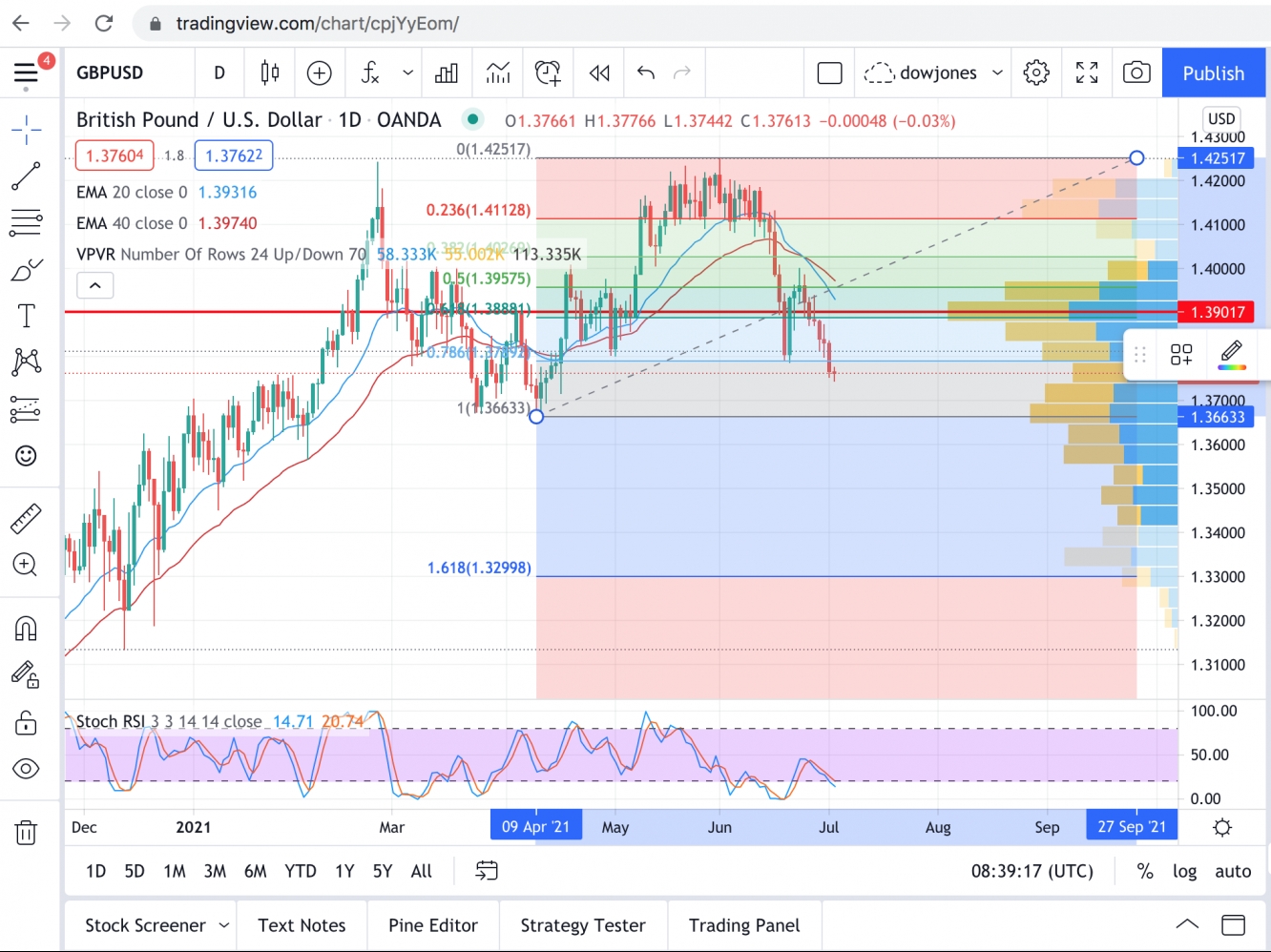Screen dimensions: 1271x952
Task: Set the 1M date range
Action: pos(175,871)
